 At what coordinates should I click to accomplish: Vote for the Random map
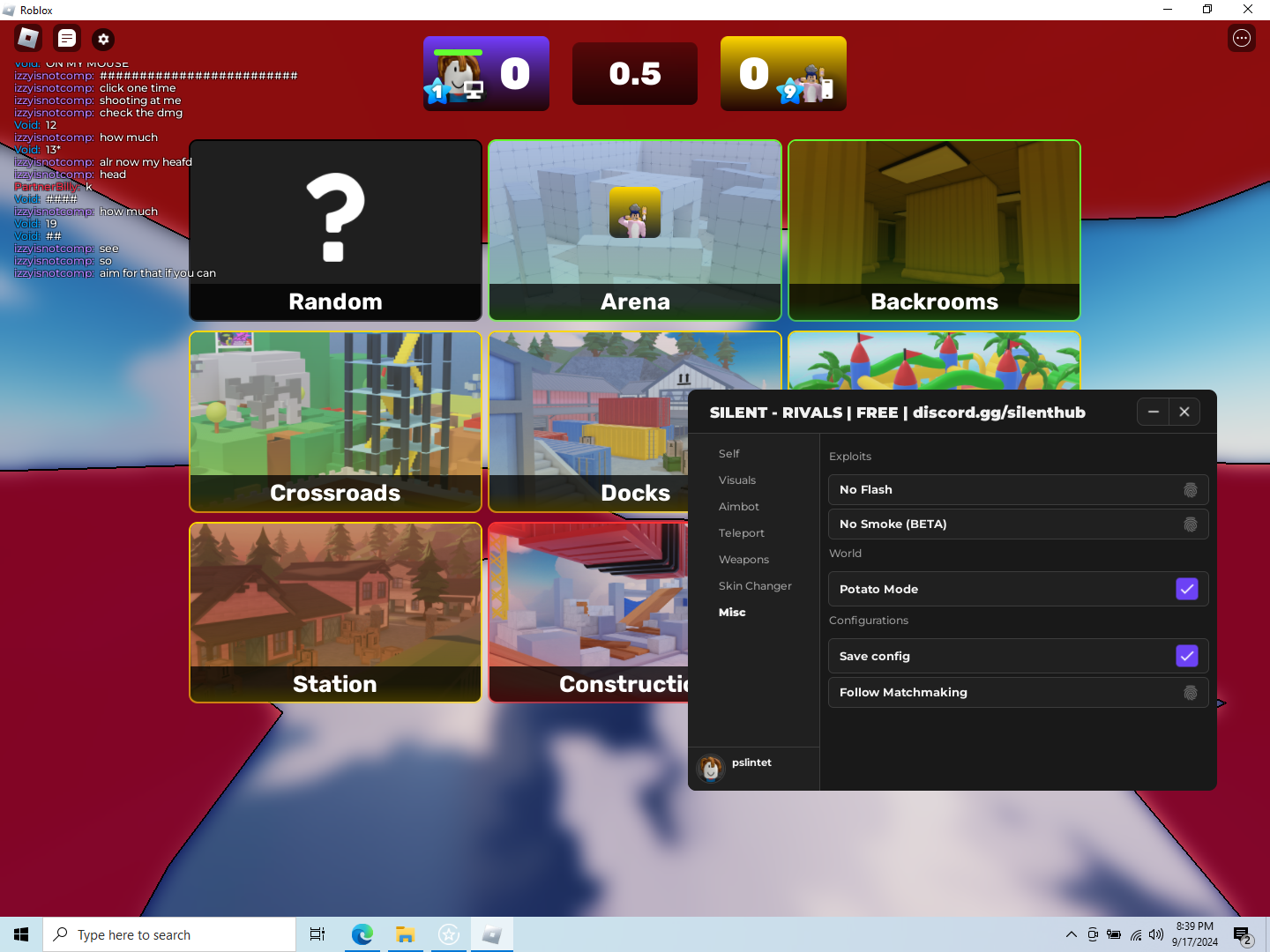(335, 230)
